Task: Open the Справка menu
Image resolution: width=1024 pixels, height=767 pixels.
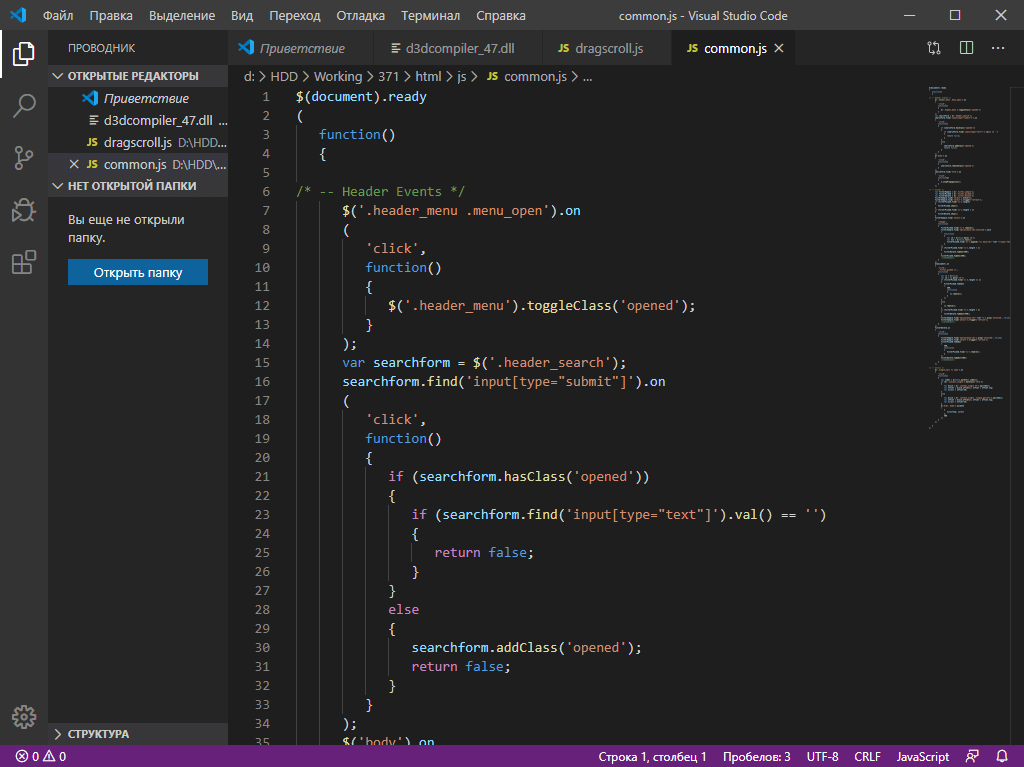Action: pyautogui.click(x=501, y=16)
